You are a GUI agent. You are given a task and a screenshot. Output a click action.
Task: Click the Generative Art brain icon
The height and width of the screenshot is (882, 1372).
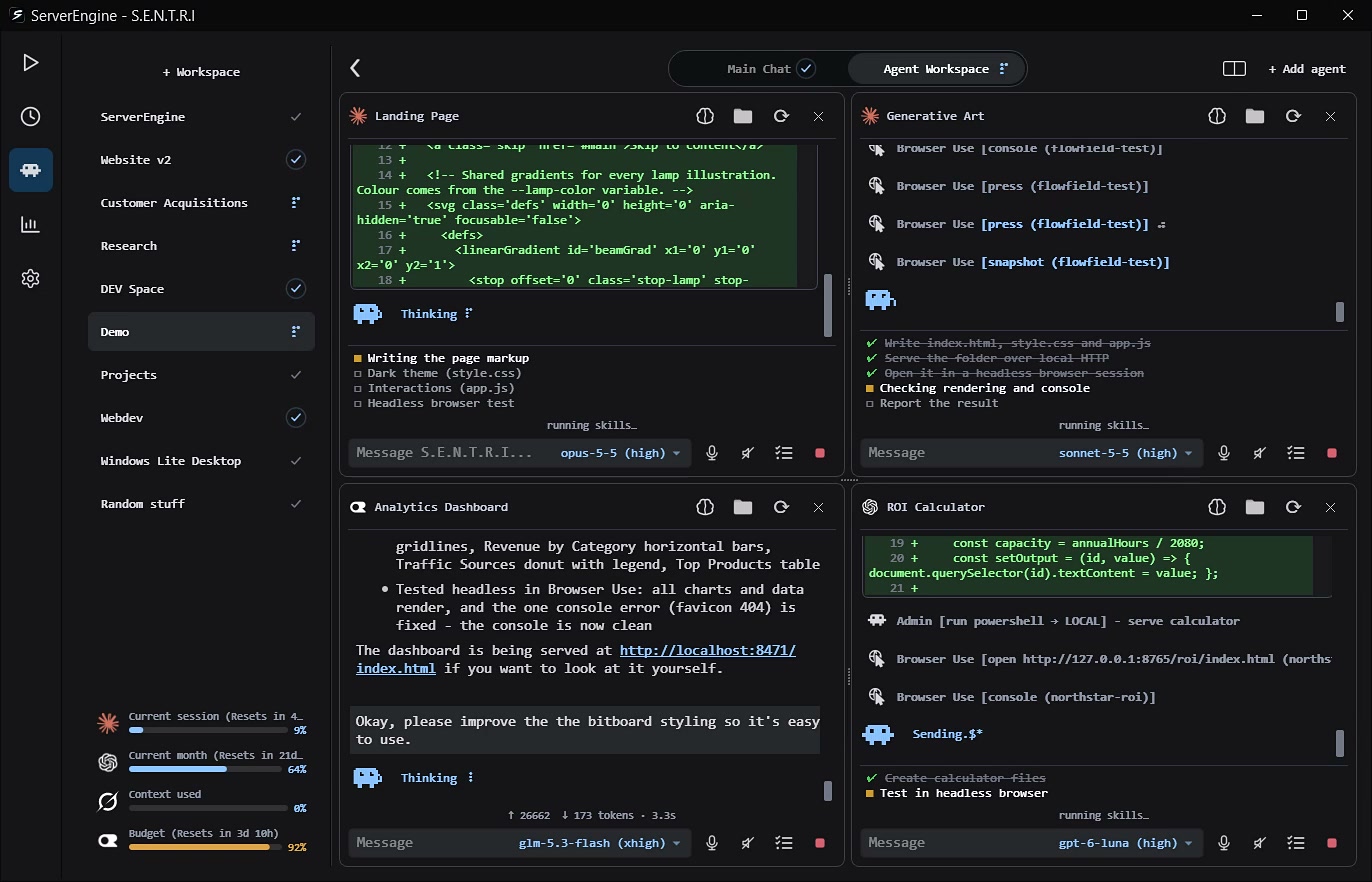point(1216,116)
